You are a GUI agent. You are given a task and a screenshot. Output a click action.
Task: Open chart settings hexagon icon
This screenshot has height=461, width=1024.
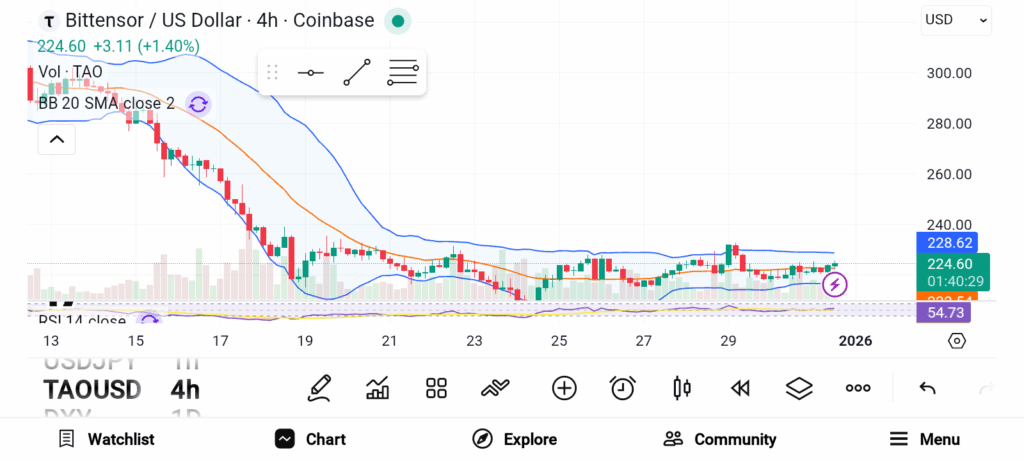tap(957, 341)
